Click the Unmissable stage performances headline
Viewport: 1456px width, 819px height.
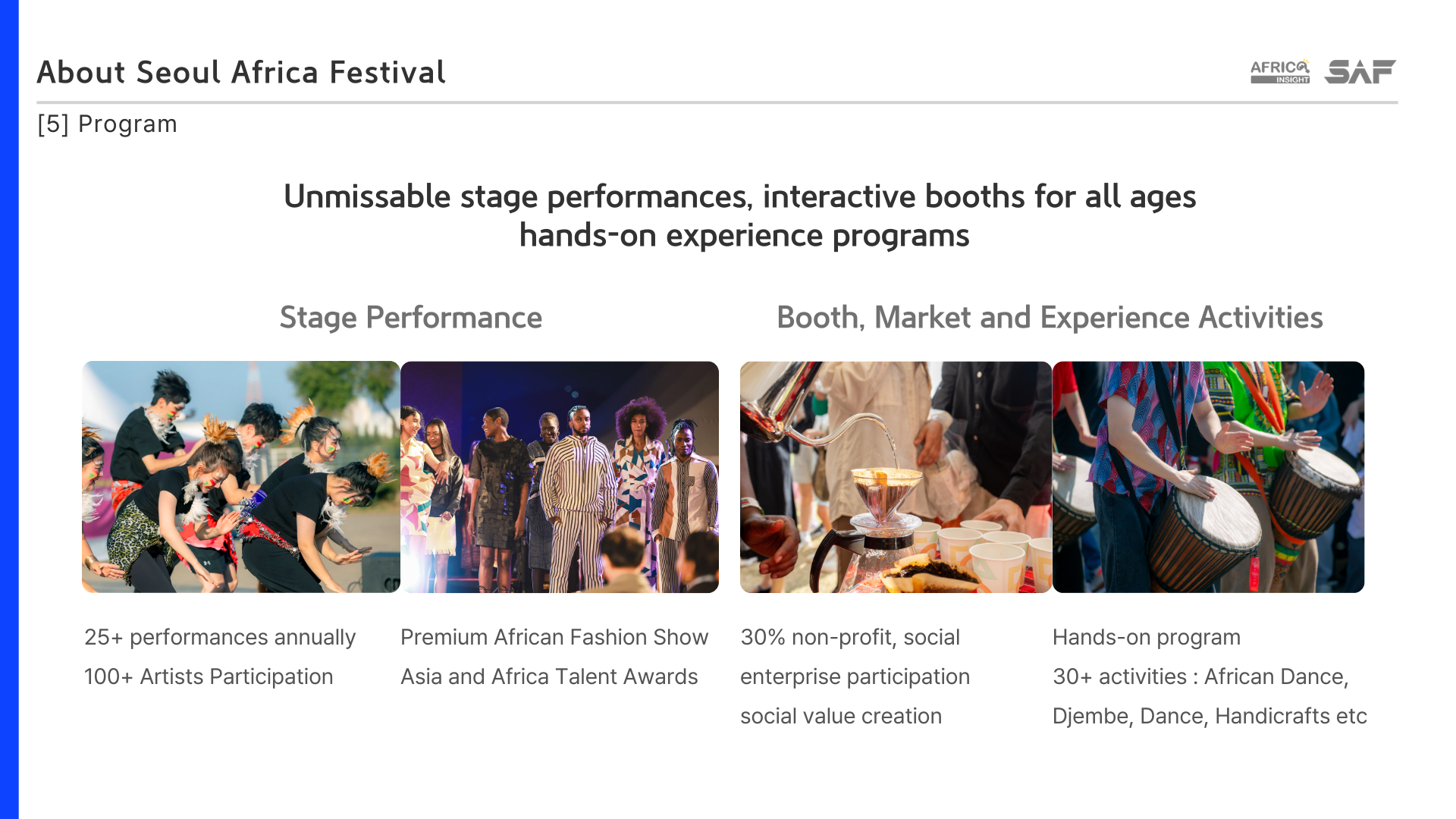740,197
